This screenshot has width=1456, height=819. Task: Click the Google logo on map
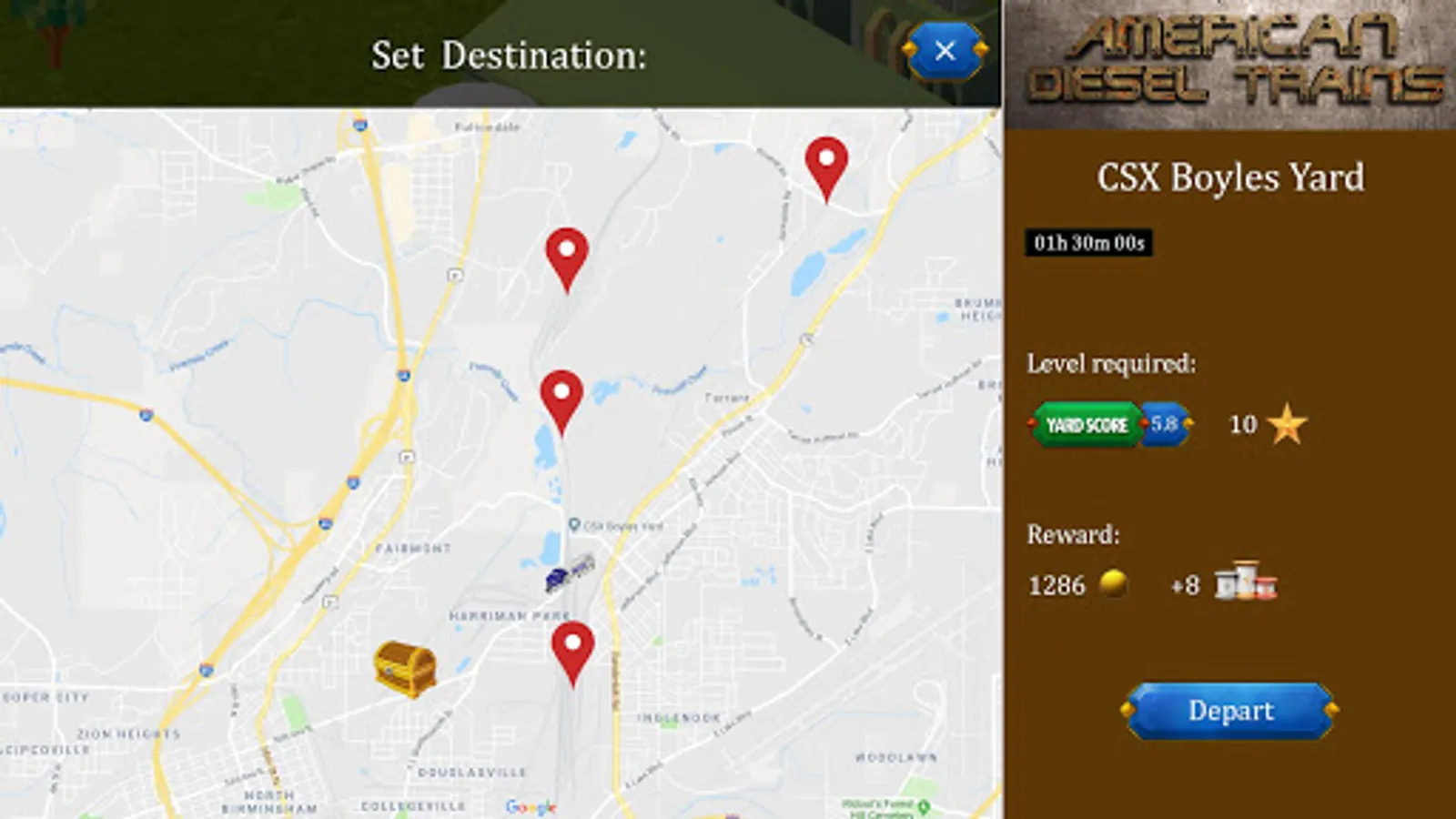(531, 807)
